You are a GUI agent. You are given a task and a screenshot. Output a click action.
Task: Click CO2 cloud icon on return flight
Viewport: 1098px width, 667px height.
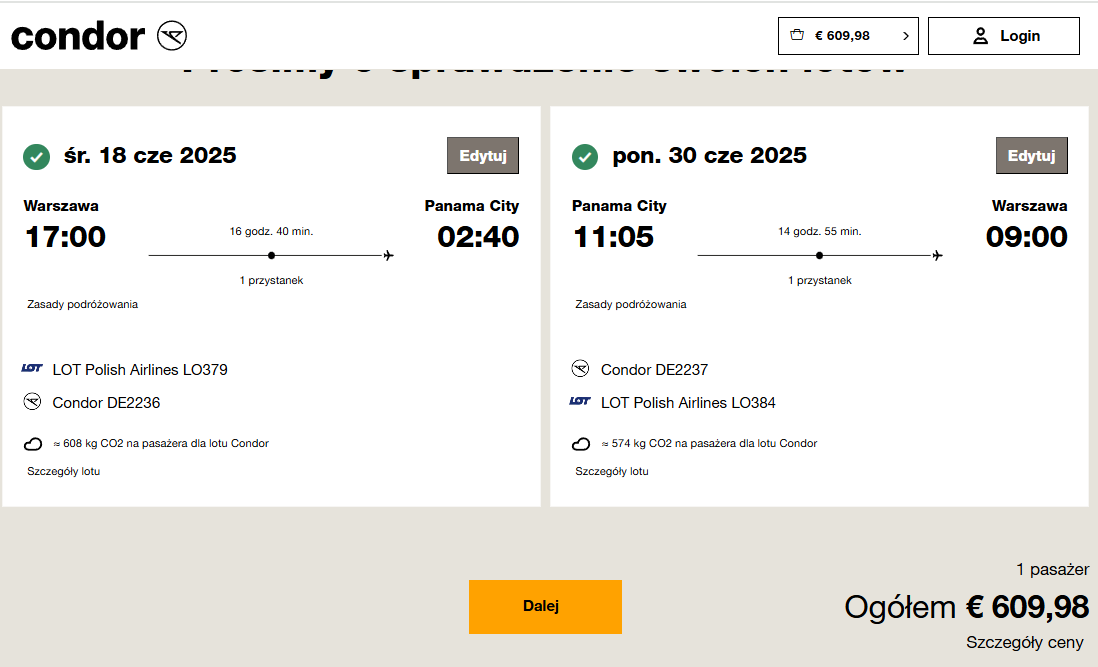click(581, 444)
